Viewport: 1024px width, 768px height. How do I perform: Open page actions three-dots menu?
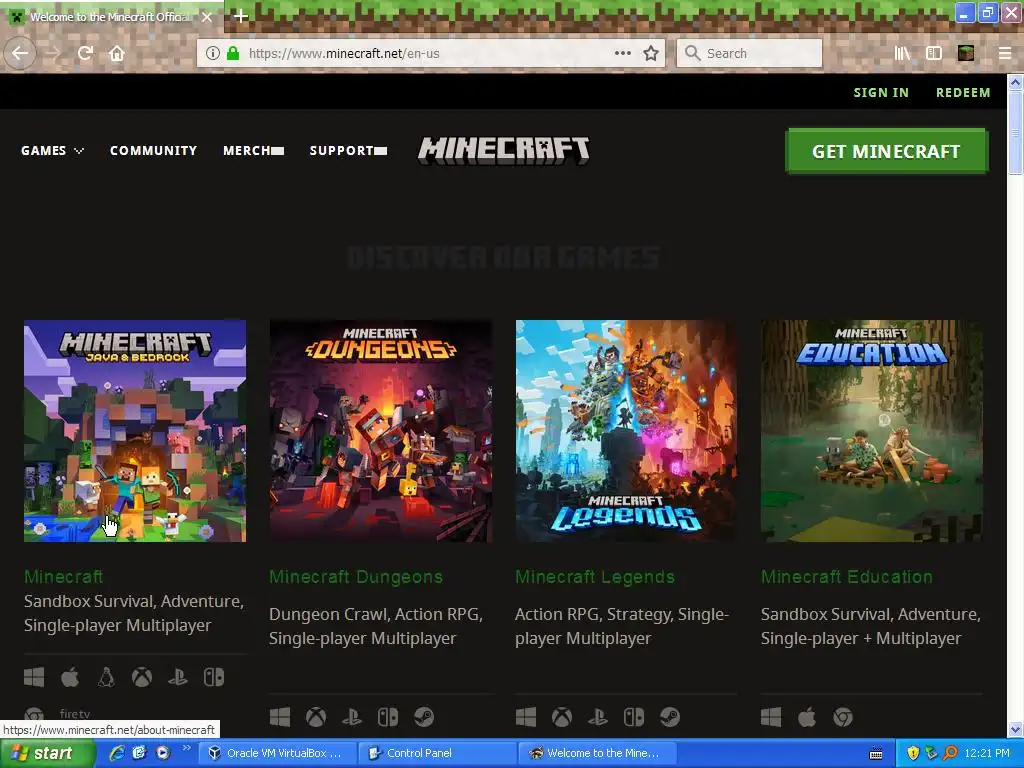pos(623,53)
